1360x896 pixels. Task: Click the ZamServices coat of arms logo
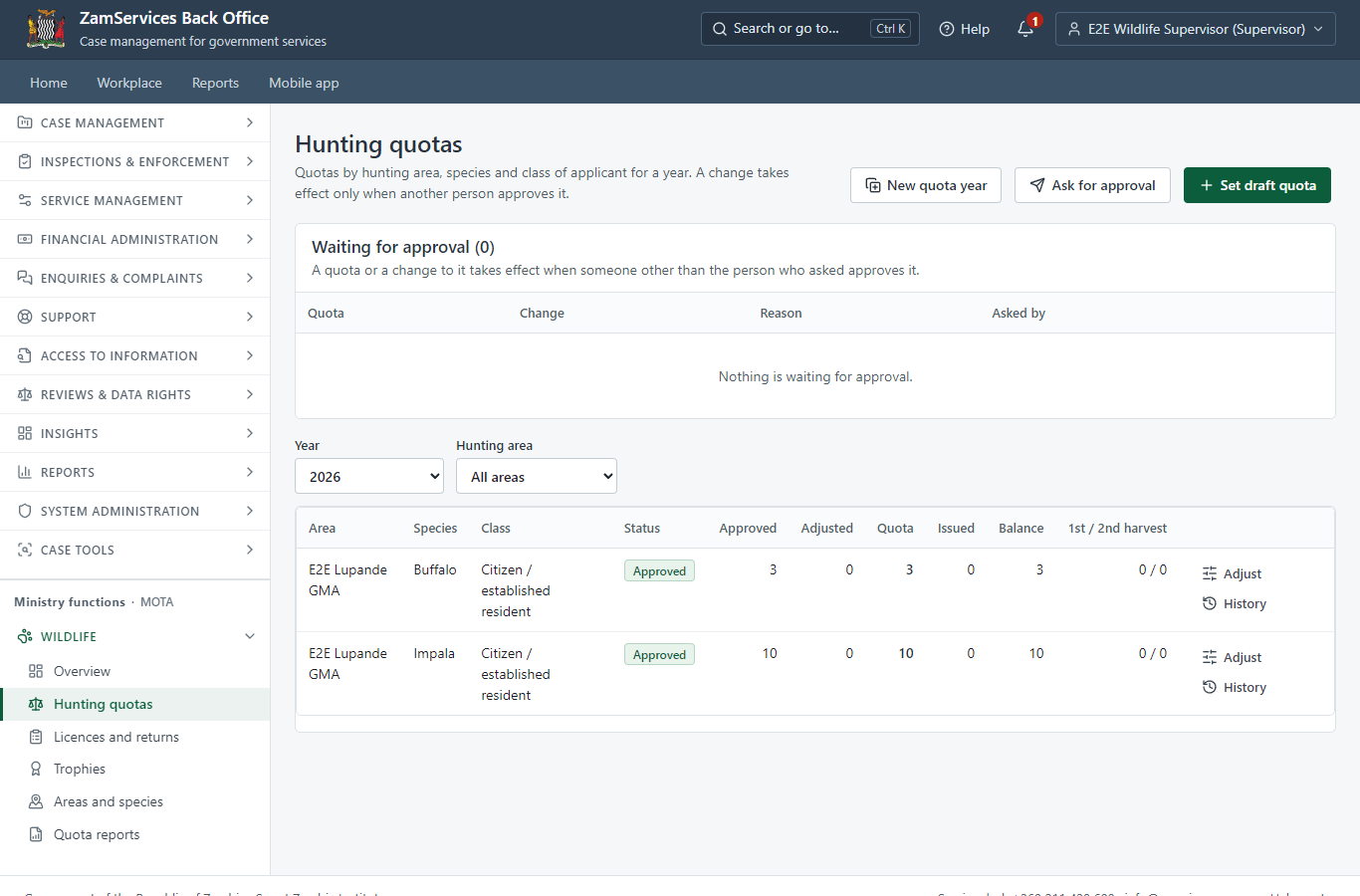tap(46, 29)
